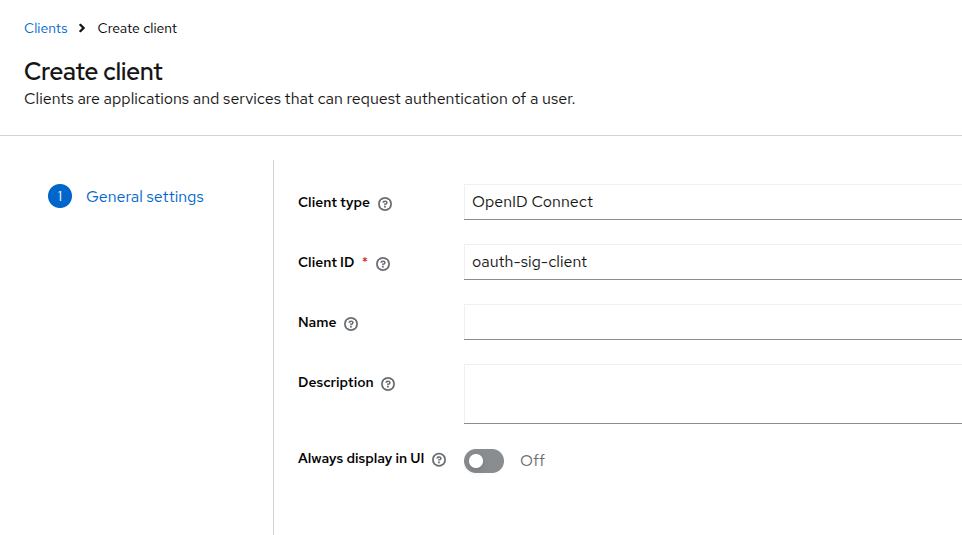Viewport: 962px width, 535px height.
Task: Click the clients description subtitle text
Action: point(299,99)
